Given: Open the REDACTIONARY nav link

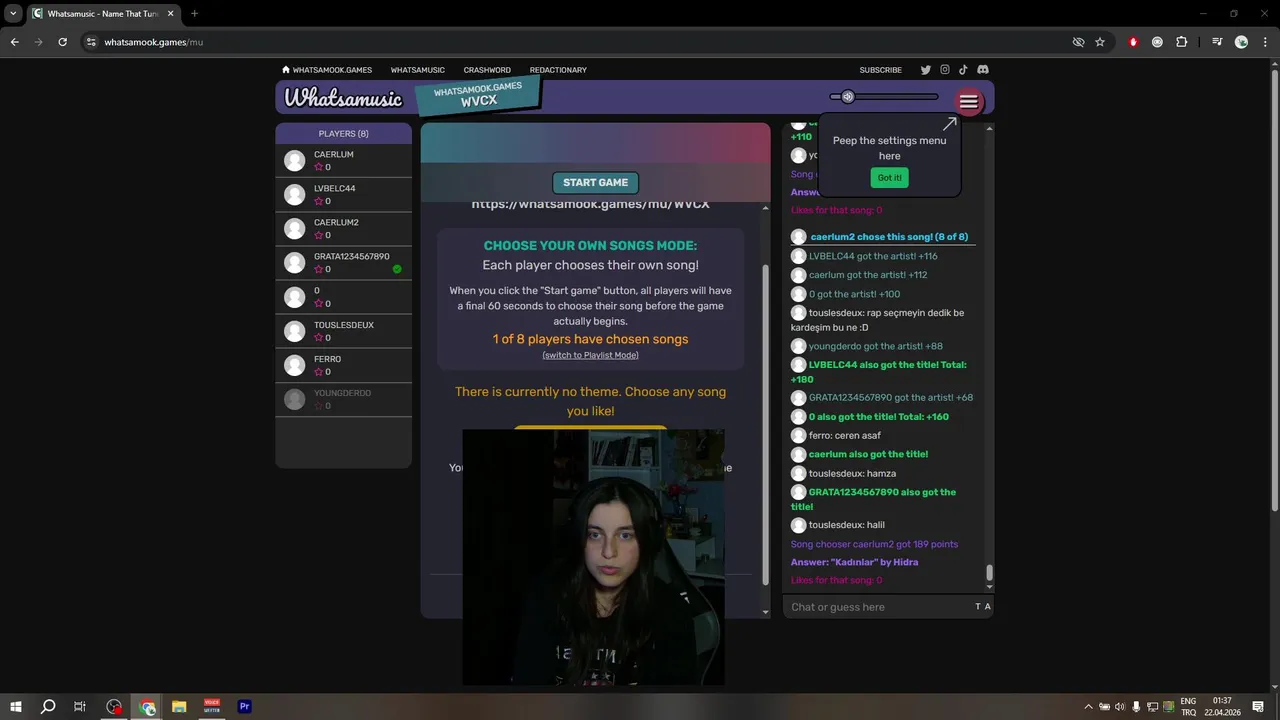Looking at the screenshot, I should (558, 70).
